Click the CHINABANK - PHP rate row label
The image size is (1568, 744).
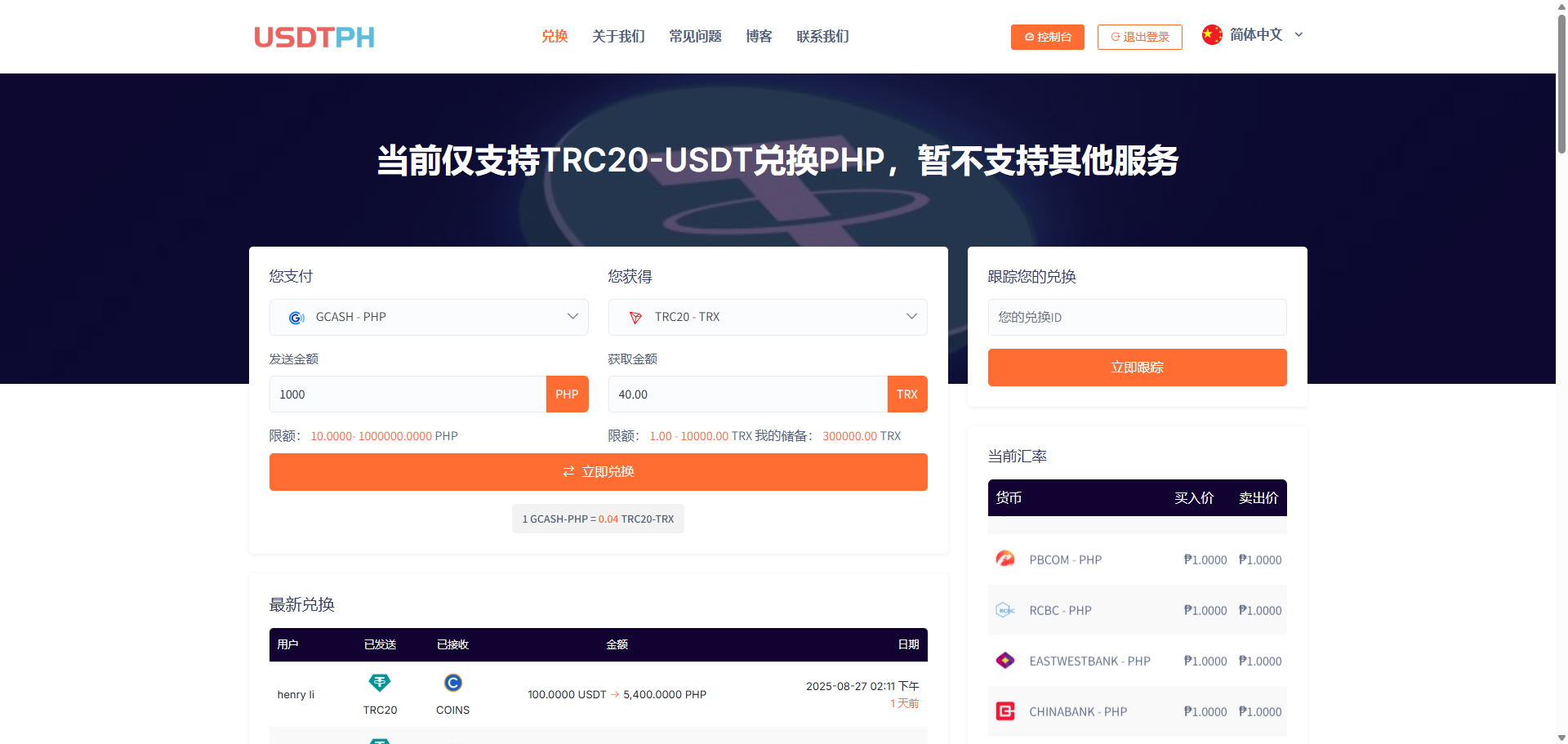[x=1078, y=712]
